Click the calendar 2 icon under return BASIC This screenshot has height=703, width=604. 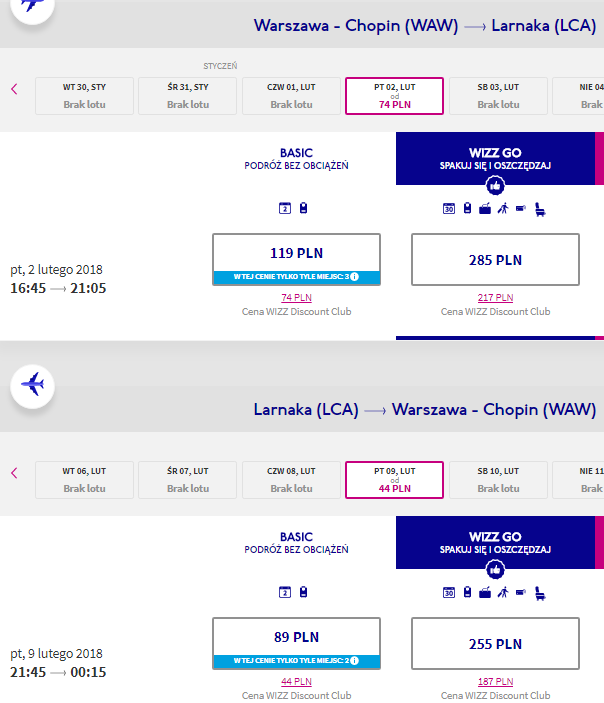pyautogui.click(x=285, y=592)
